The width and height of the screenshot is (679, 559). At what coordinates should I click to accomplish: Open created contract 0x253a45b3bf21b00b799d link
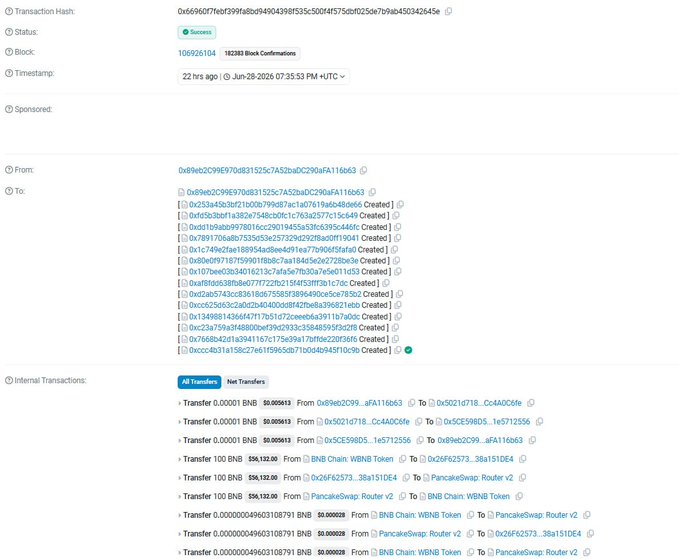point(275,204)
